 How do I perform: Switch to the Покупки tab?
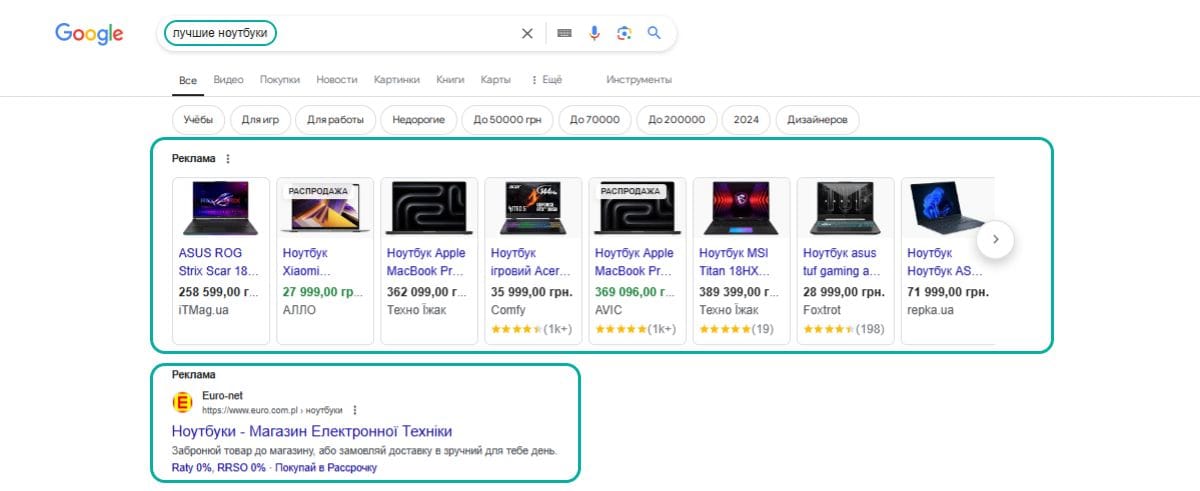(x=280, y=80)
